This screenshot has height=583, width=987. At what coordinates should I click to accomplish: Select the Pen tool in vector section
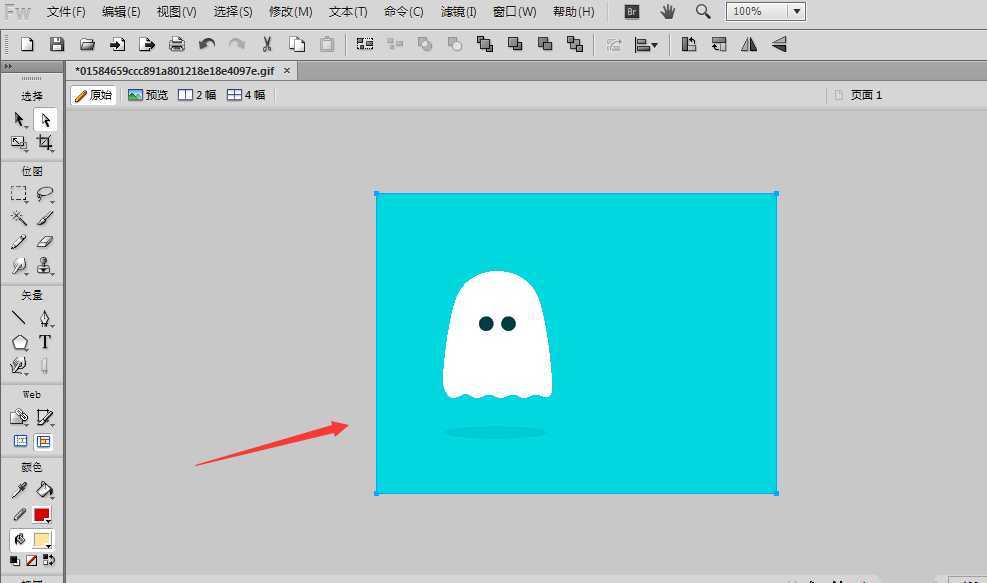[x=45, y=318]
